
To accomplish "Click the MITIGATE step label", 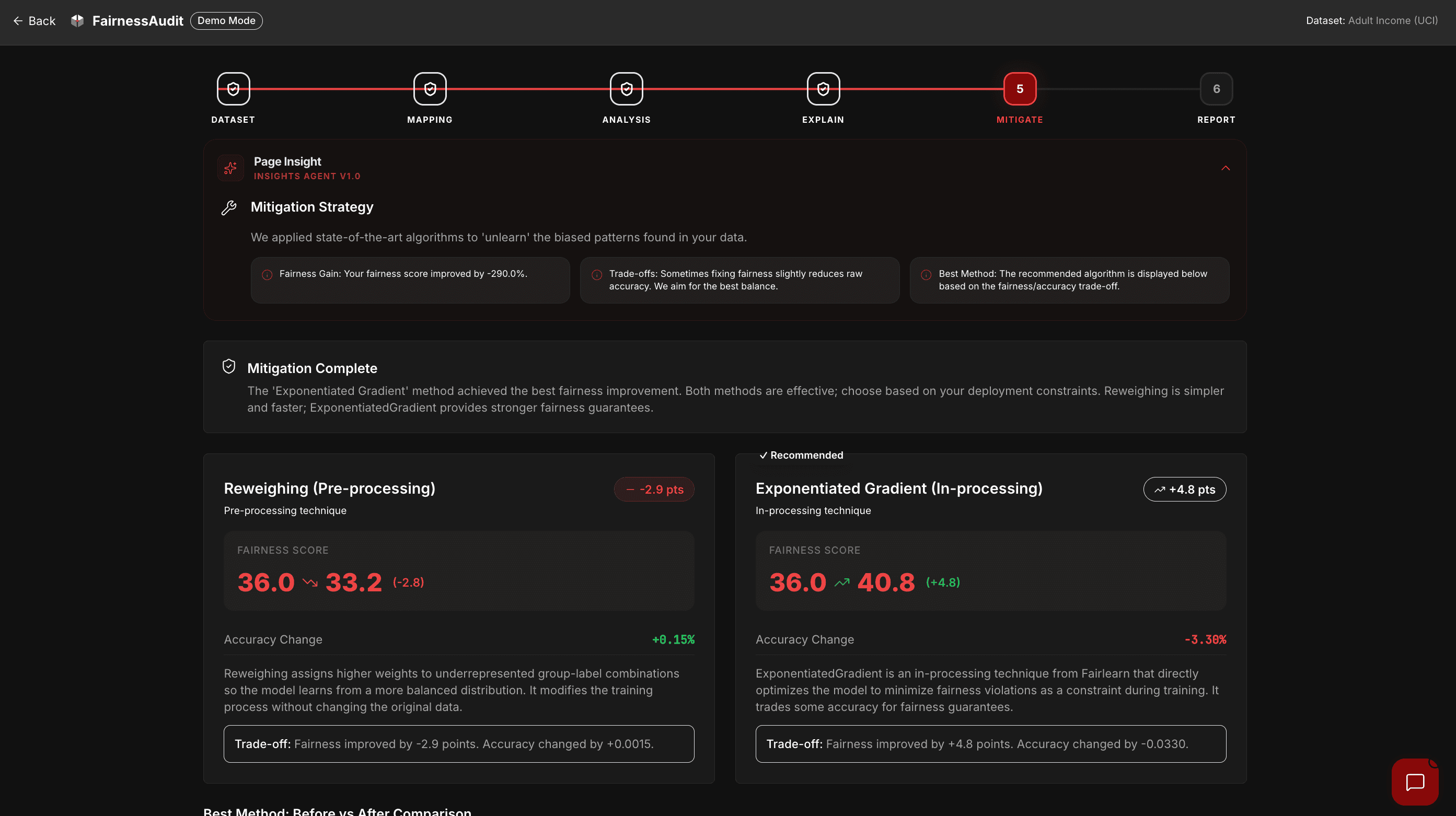I will [1020, 120].
